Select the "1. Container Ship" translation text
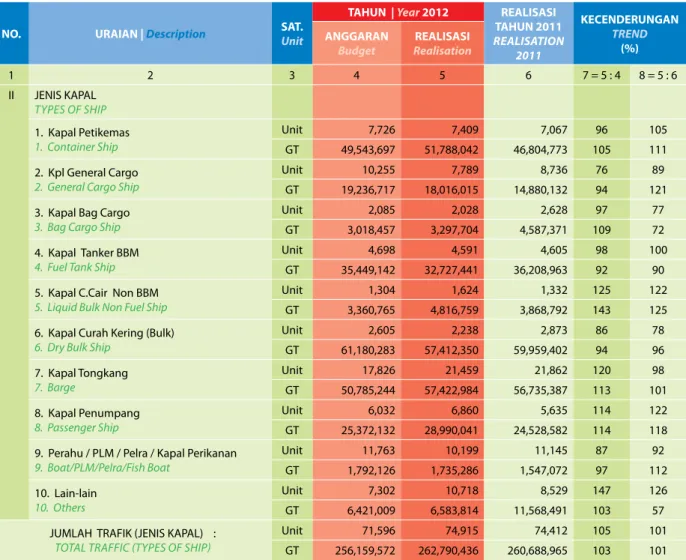This screenshot has width=686, height=560. pyautogui.click(x=77, y=147)
